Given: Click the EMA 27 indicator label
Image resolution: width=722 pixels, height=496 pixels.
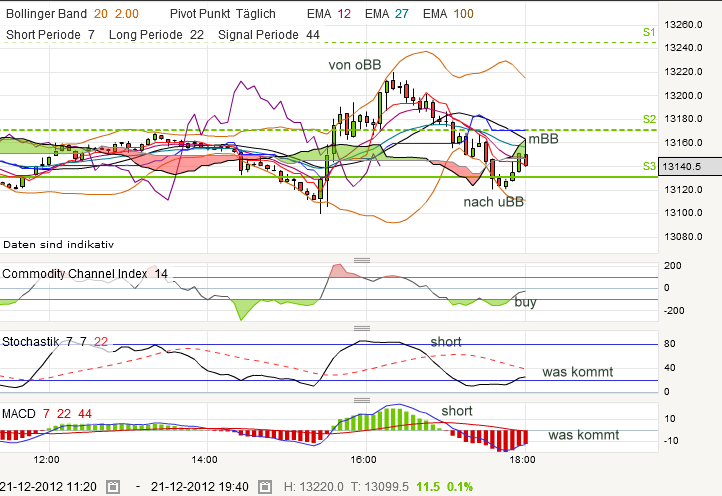Looking at the screenshot, I should tap(387, 14).
